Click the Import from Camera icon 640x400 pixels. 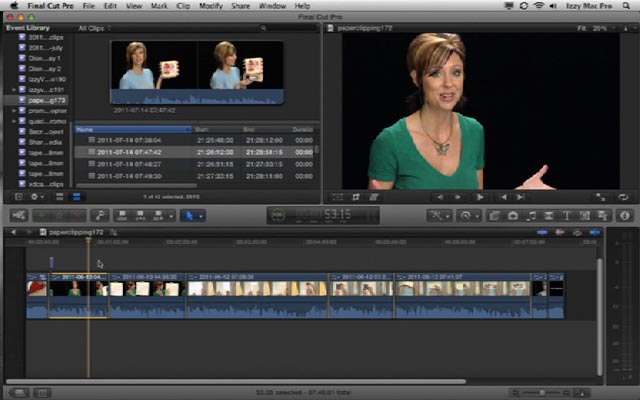(x=19, y=215)
